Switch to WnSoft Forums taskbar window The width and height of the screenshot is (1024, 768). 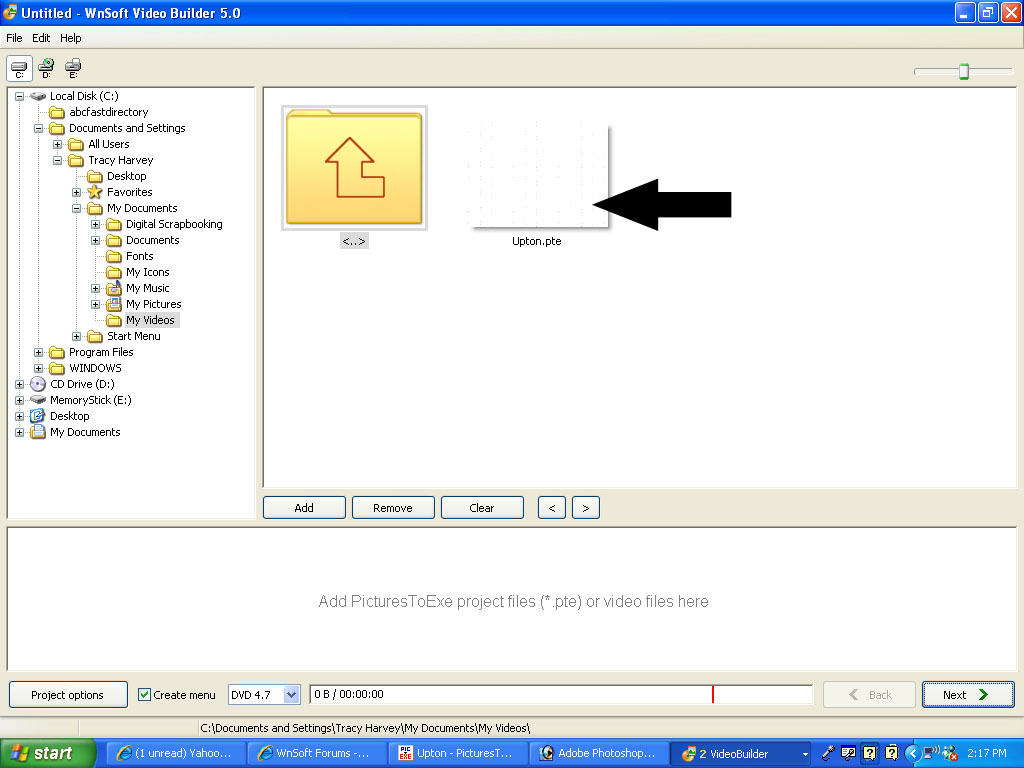[317, 753]
